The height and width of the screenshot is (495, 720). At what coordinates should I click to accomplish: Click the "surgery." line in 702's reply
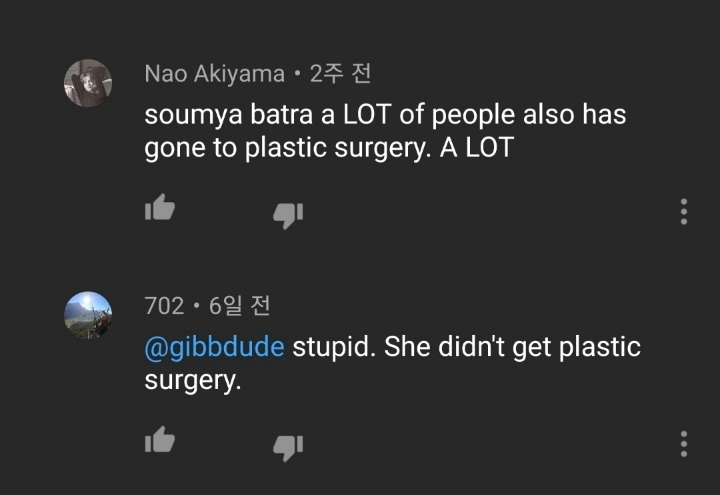[x=194, y=381]
